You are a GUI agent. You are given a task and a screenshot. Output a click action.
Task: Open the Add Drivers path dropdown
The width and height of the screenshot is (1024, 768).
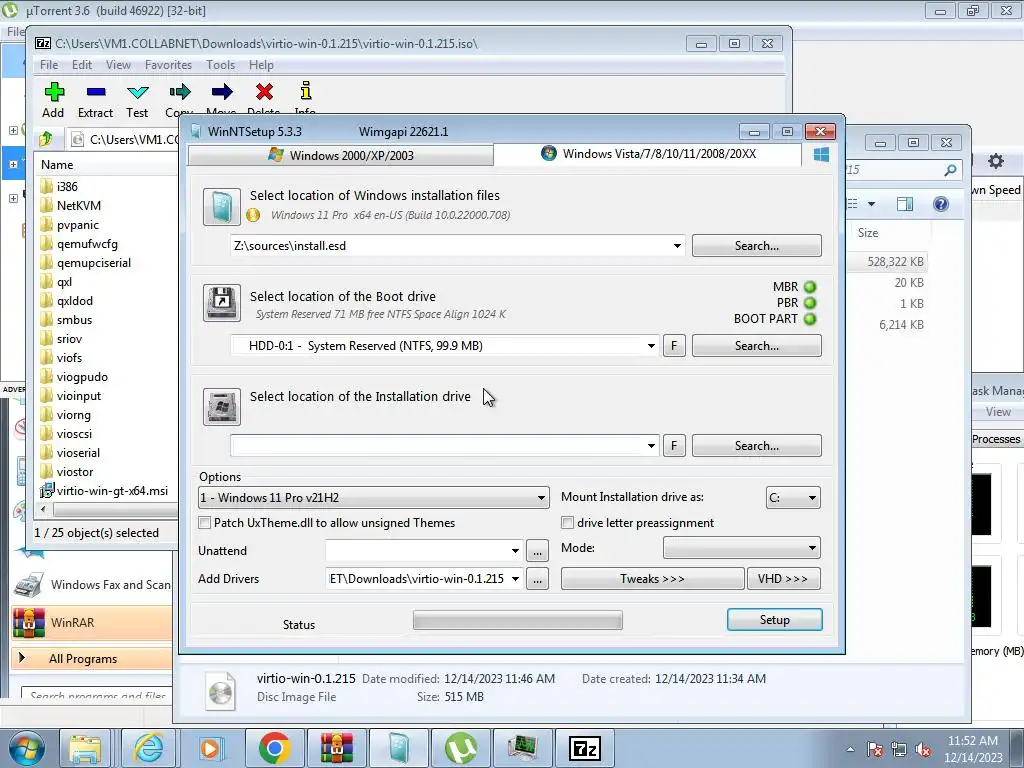515,579
